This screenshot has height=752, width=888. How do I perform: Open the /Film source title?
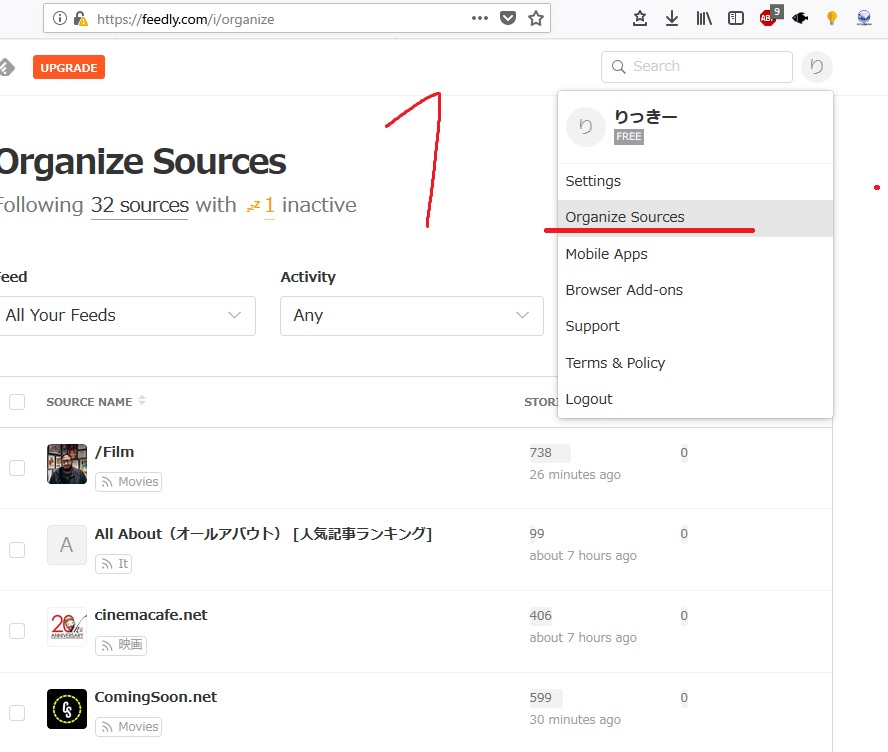pos(114,452)
